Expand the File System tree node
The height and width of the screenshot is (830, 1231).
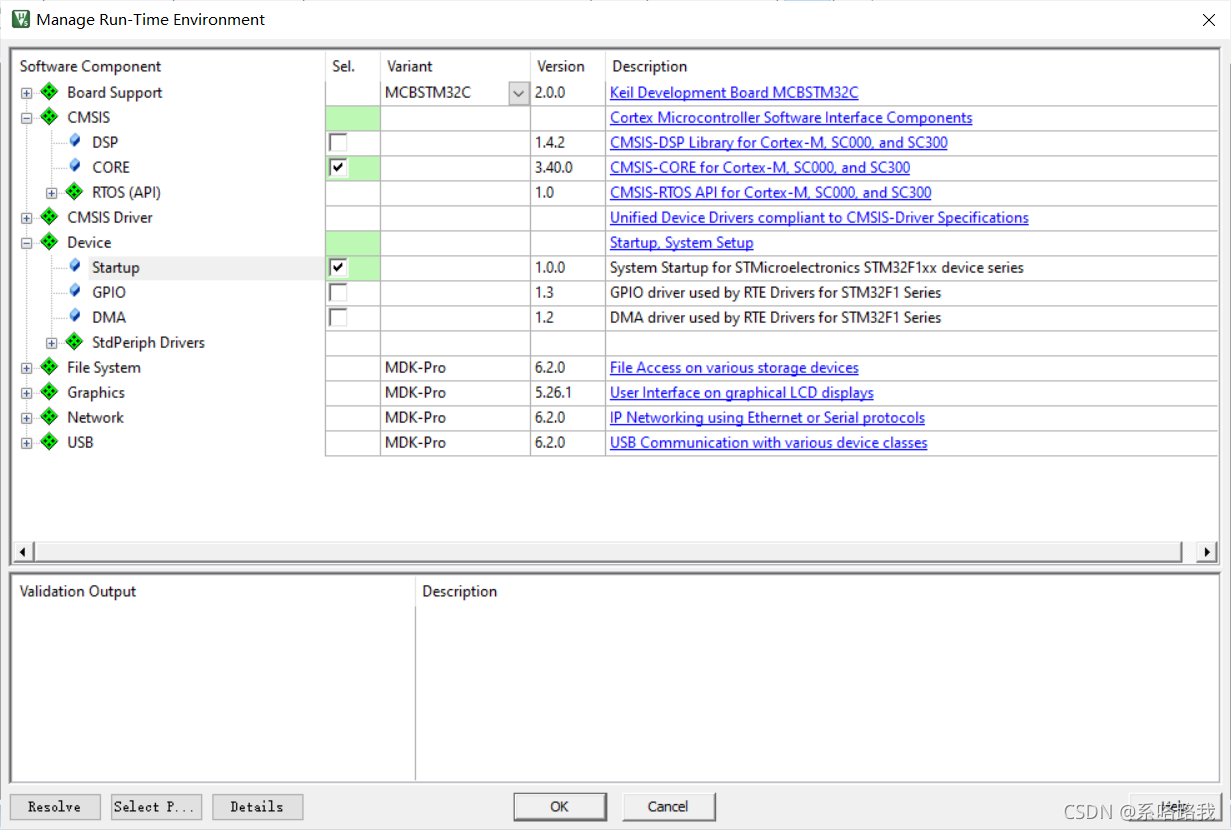click(27, 368)
